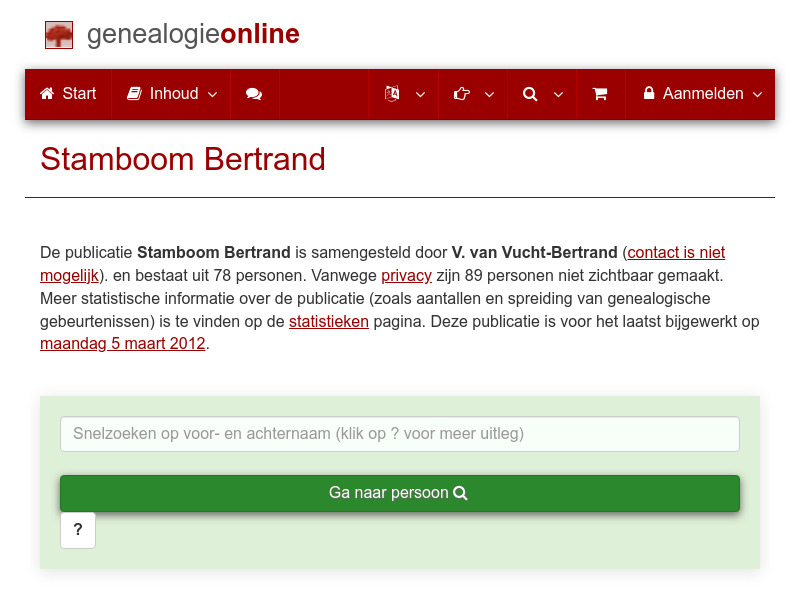Select the book icon next to Inhoud

[134, 94]
